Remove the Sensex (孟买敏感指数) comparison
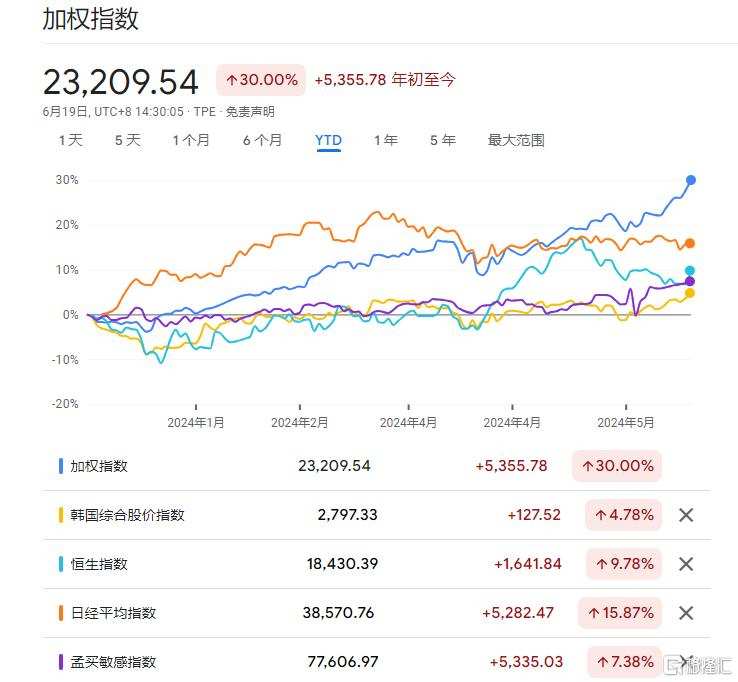 [686, 661]
